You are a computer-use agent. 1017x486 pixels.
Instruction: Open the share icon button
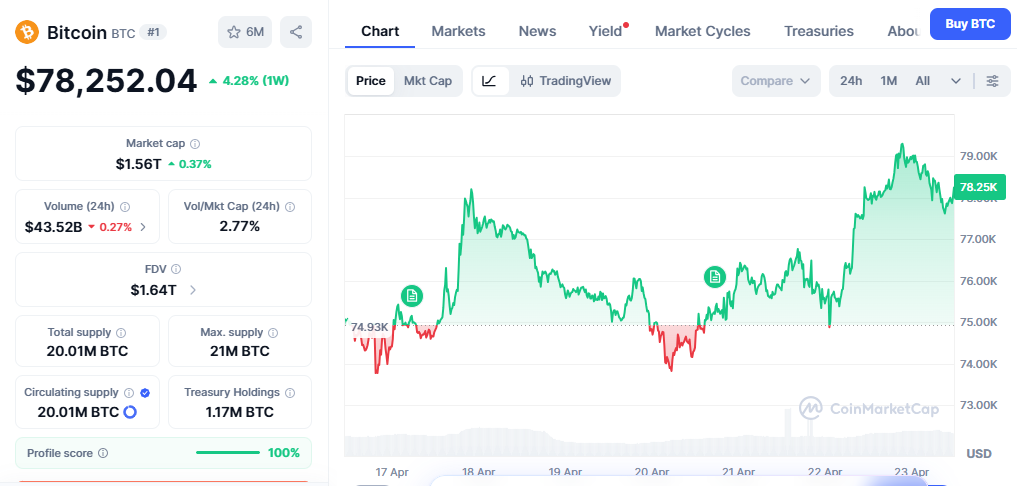click(x=296, y=32)
